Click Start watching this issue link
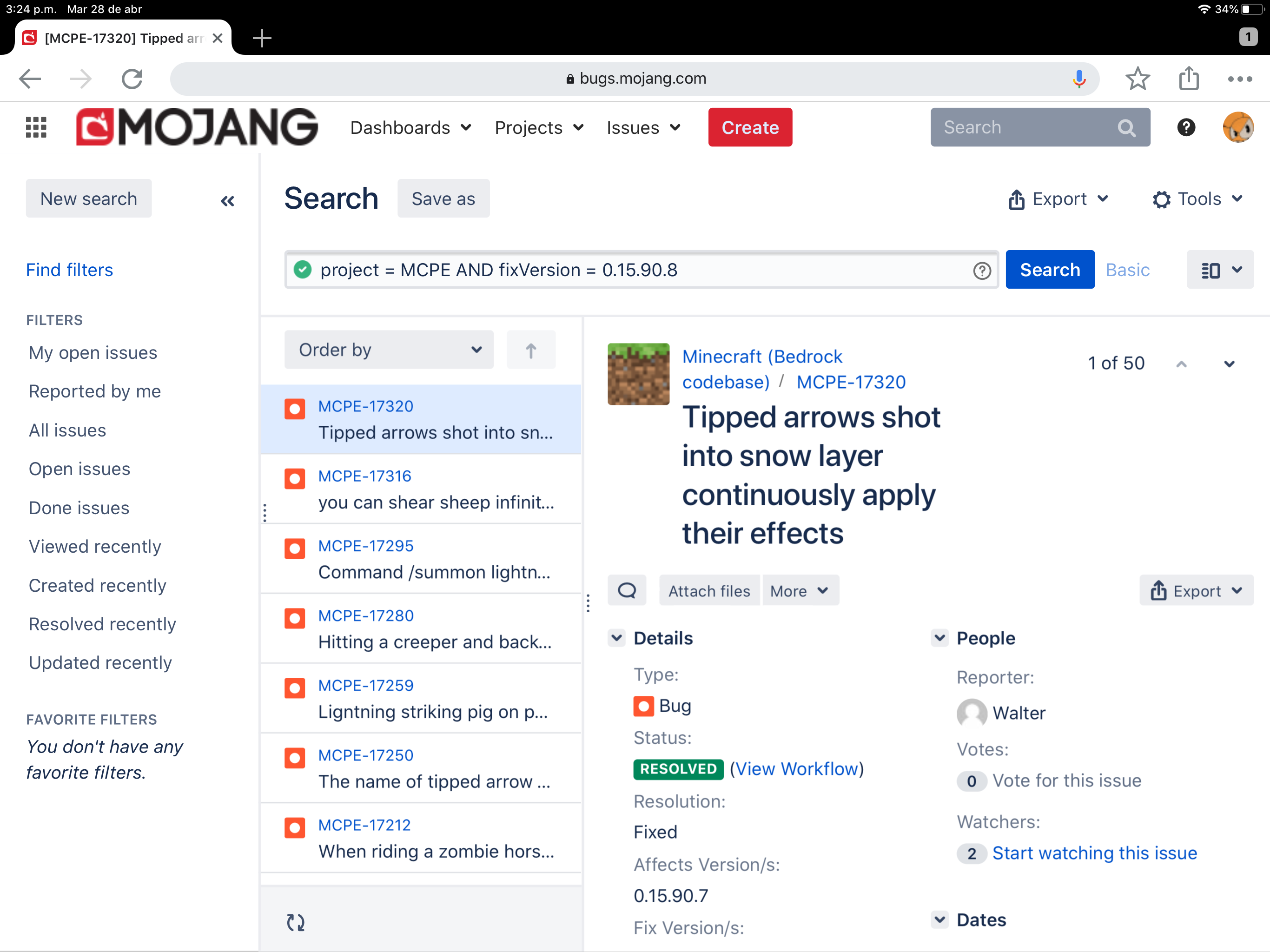 [x=1094, y=853]
